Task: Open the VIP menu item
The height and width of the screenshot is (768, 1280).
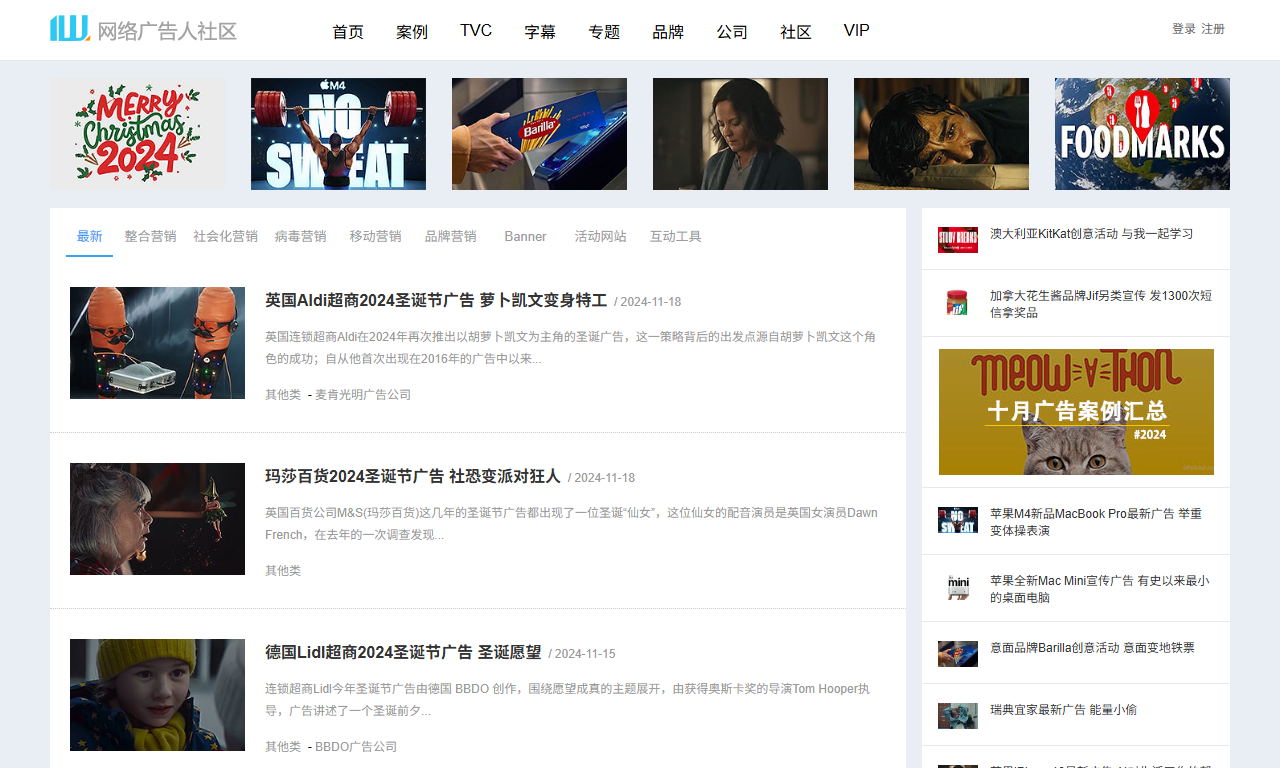Action: (857, 31)
